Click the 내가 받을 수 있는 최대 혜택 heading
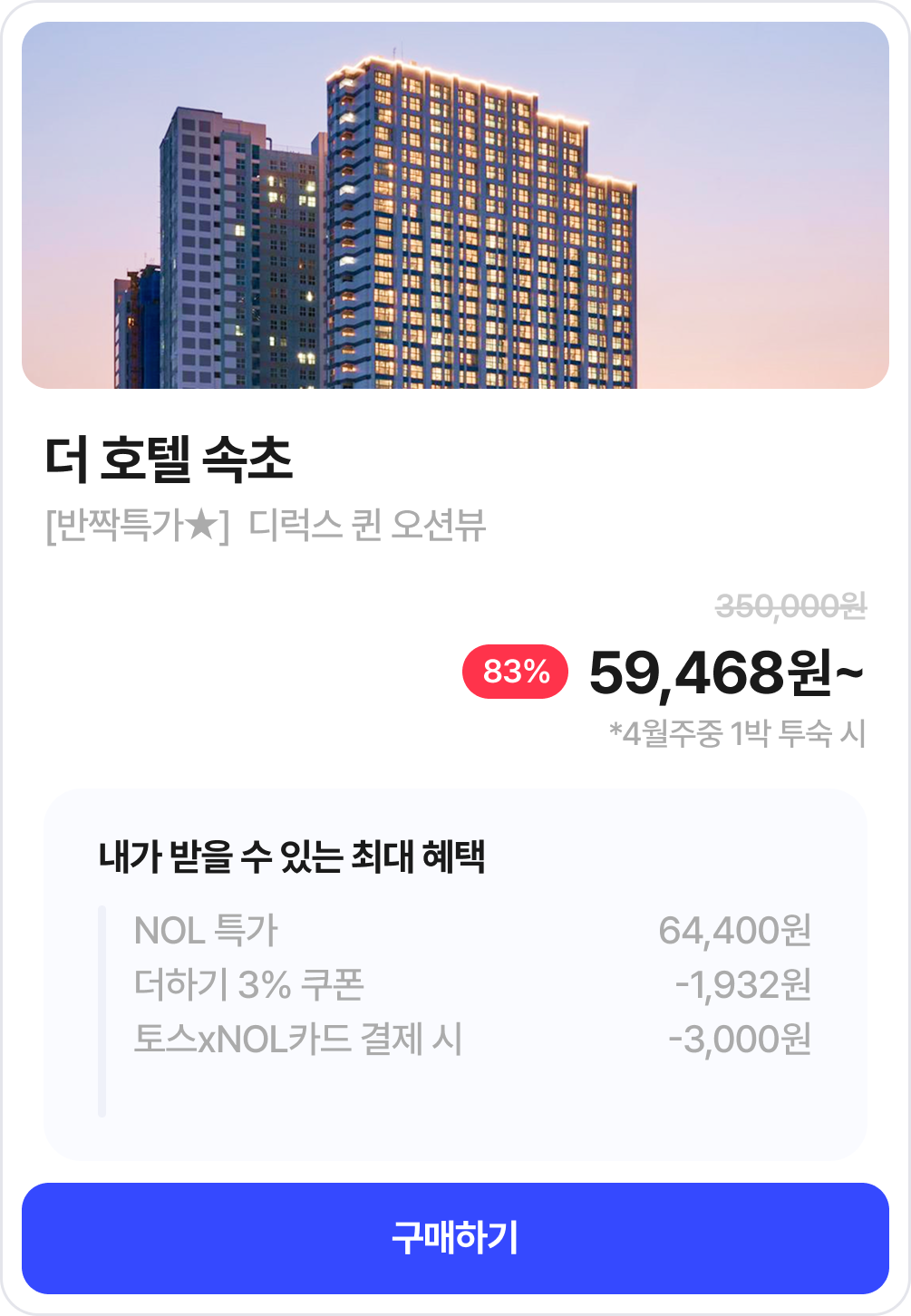Image resolution: width=911 pixels, height=1316 pixels. coord(292,856)
